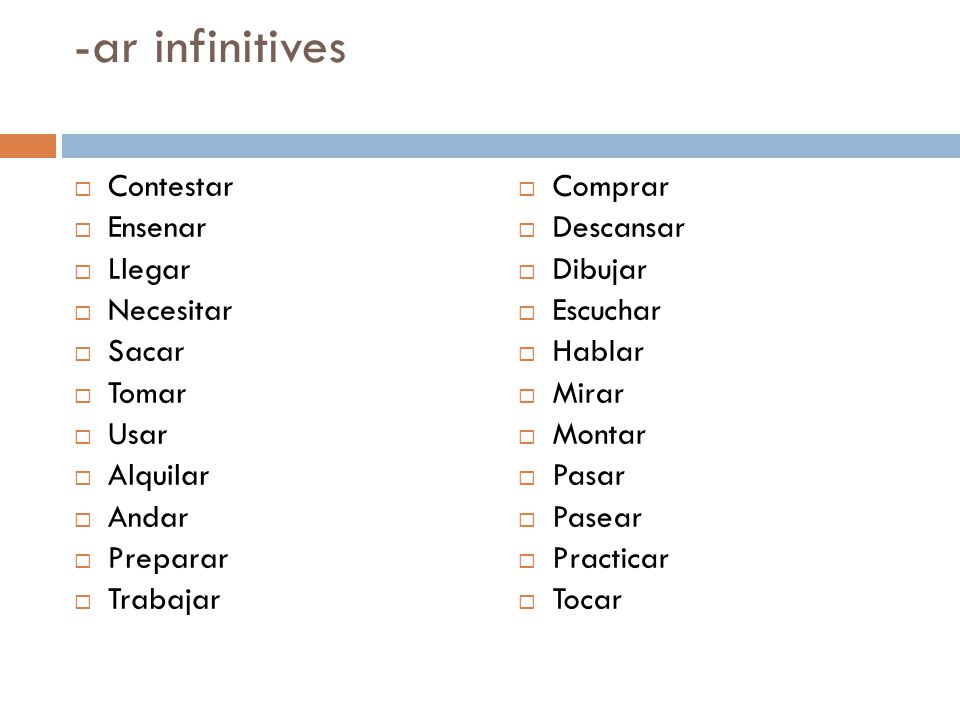The height and width of the screenshot is (720, 960).
Task: Select the Sacar list item
Action: pos(146,352)
